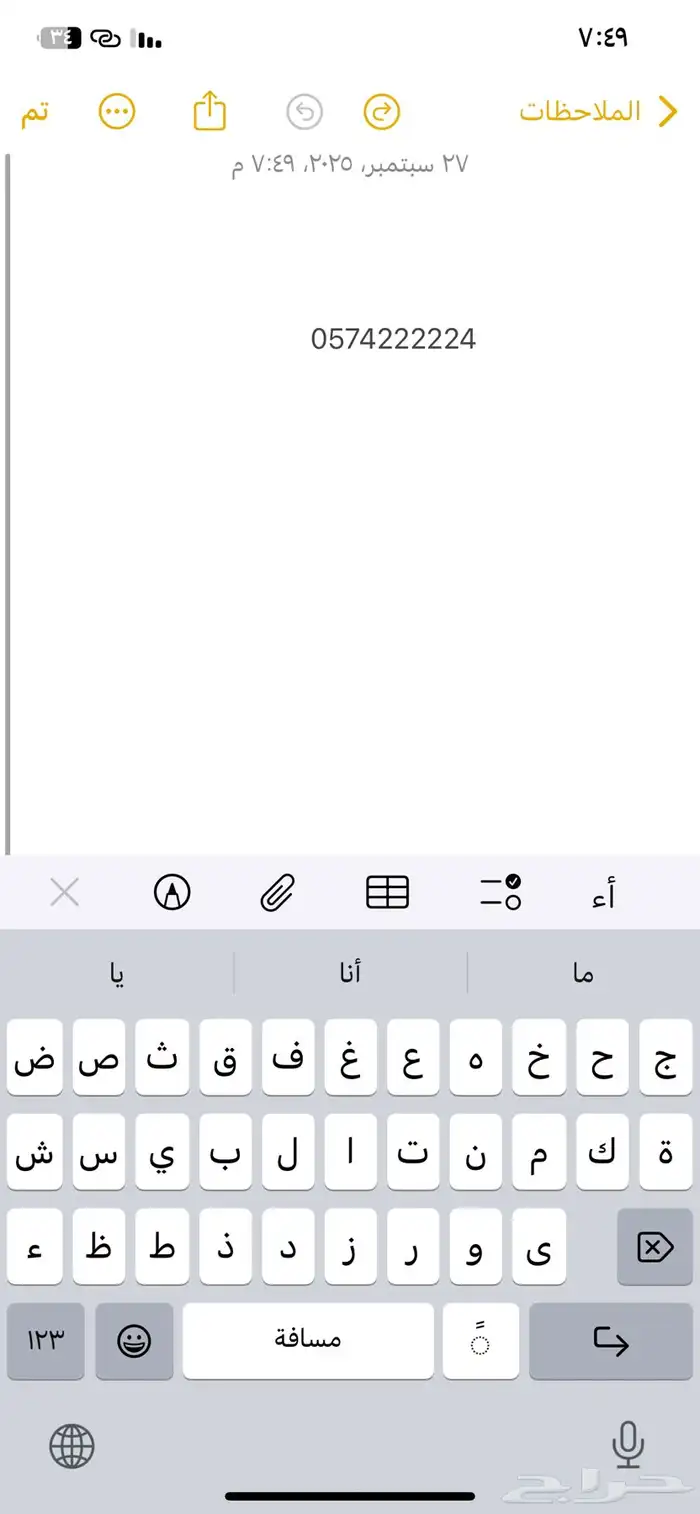Viewport: 700px width, 1514px height.
Task: Tap the phone number text in note
Action: pyautogui.click(x=393, y=340)
